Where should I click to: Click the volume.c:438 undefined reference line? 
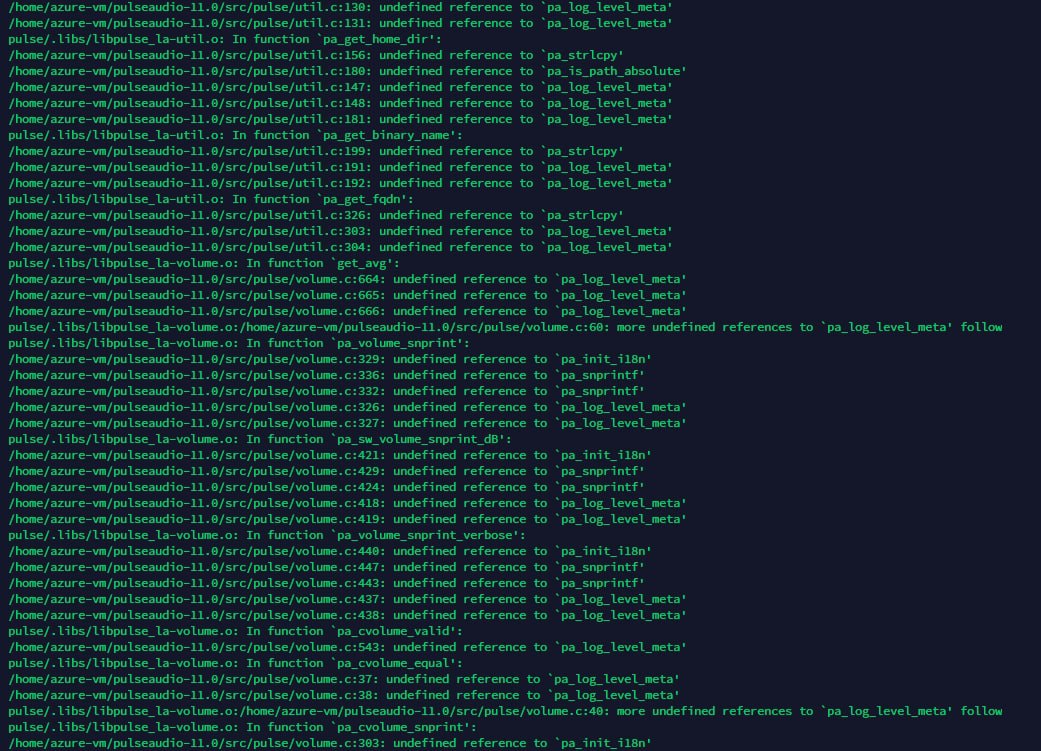347,615
